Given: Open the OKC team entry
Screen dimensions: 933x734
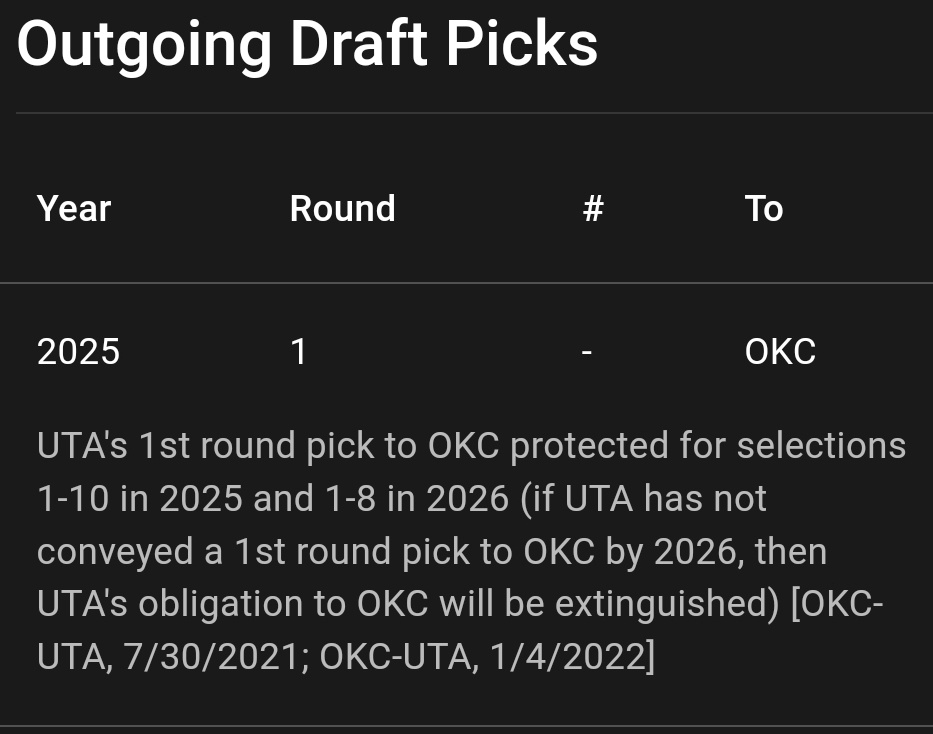Looking at the screenshot, I should coord(780,352).
